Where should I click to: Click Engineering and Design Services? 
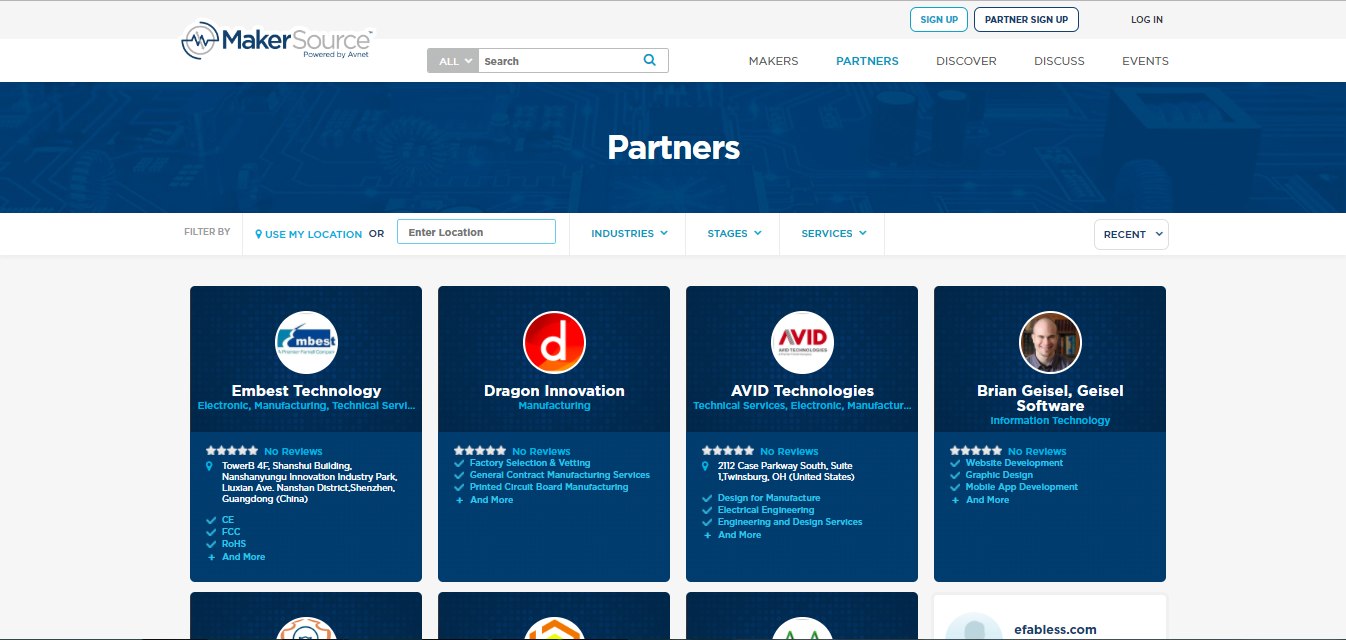click(x=790, y=522)
